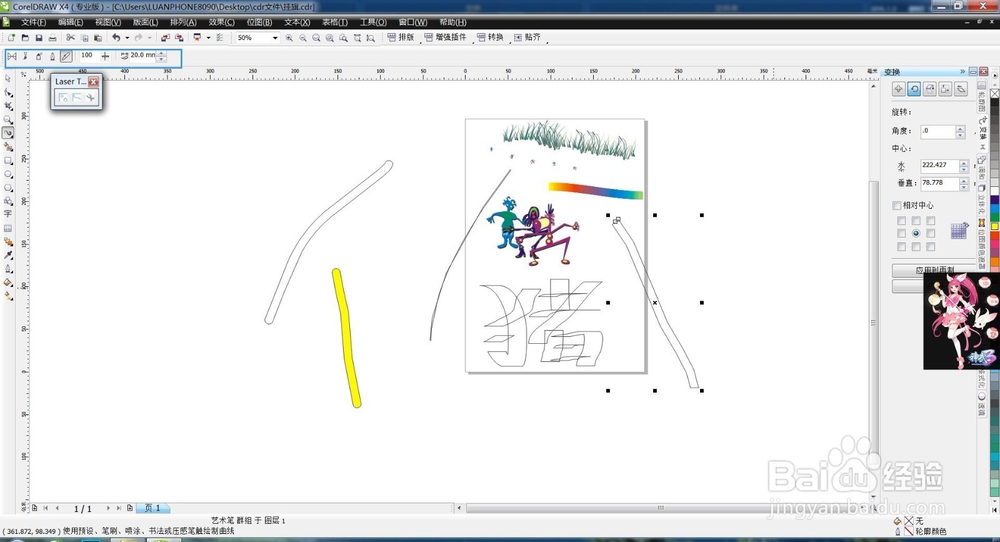This screenshot has width=1000, height=542.
Task: Check the bottom-right anchor point box
Action: [930, 247]
